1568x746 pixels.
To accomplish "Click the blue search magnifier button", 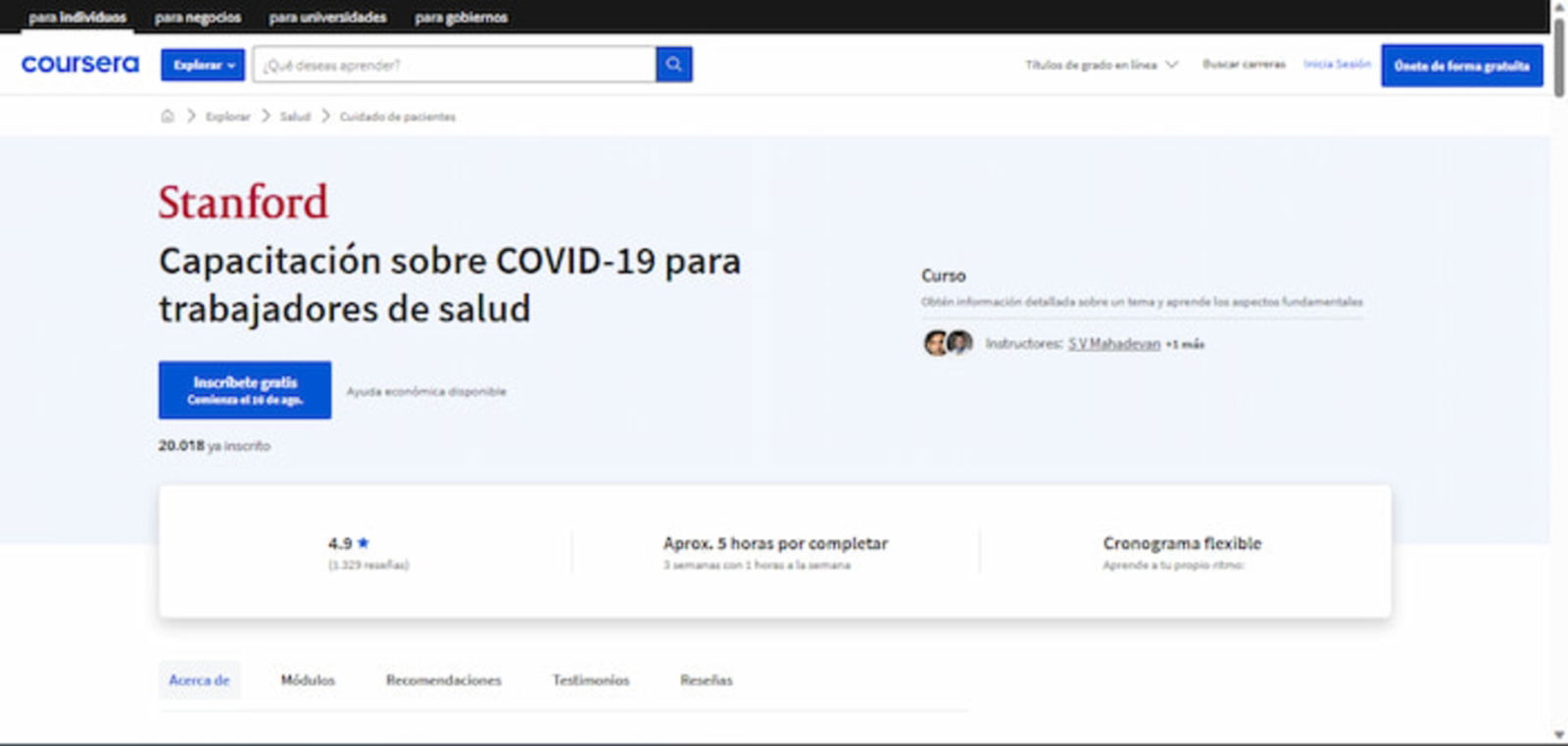I will (x=674, y=65).
